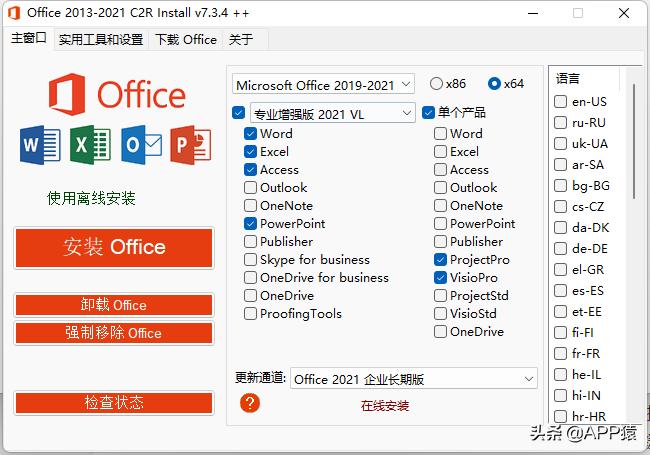Click the Word app icon

pos(40,146)
